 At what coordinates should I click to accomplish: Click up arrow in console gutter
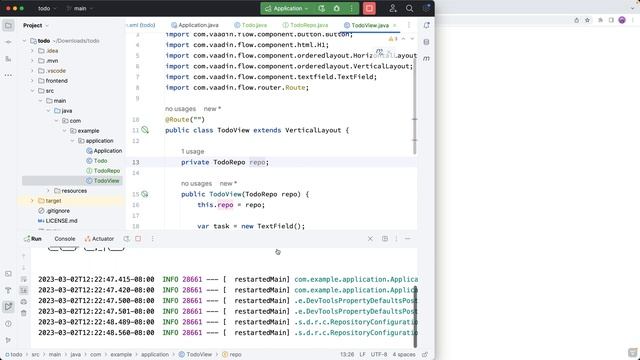tap(24, 256)
